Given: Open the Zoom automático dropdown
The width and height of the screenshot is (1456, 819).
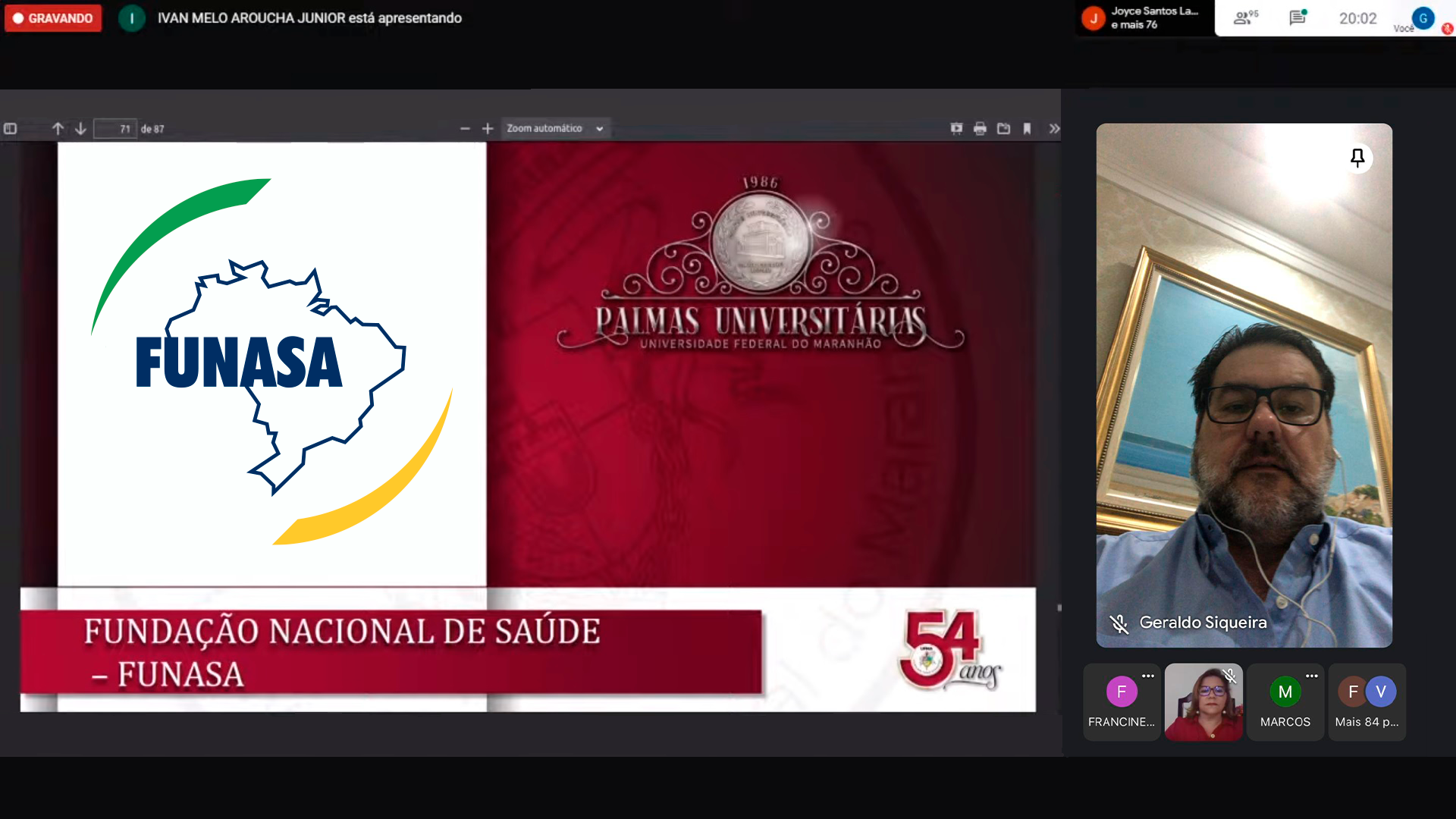Looking at the screenshot, I should (555, 129).
